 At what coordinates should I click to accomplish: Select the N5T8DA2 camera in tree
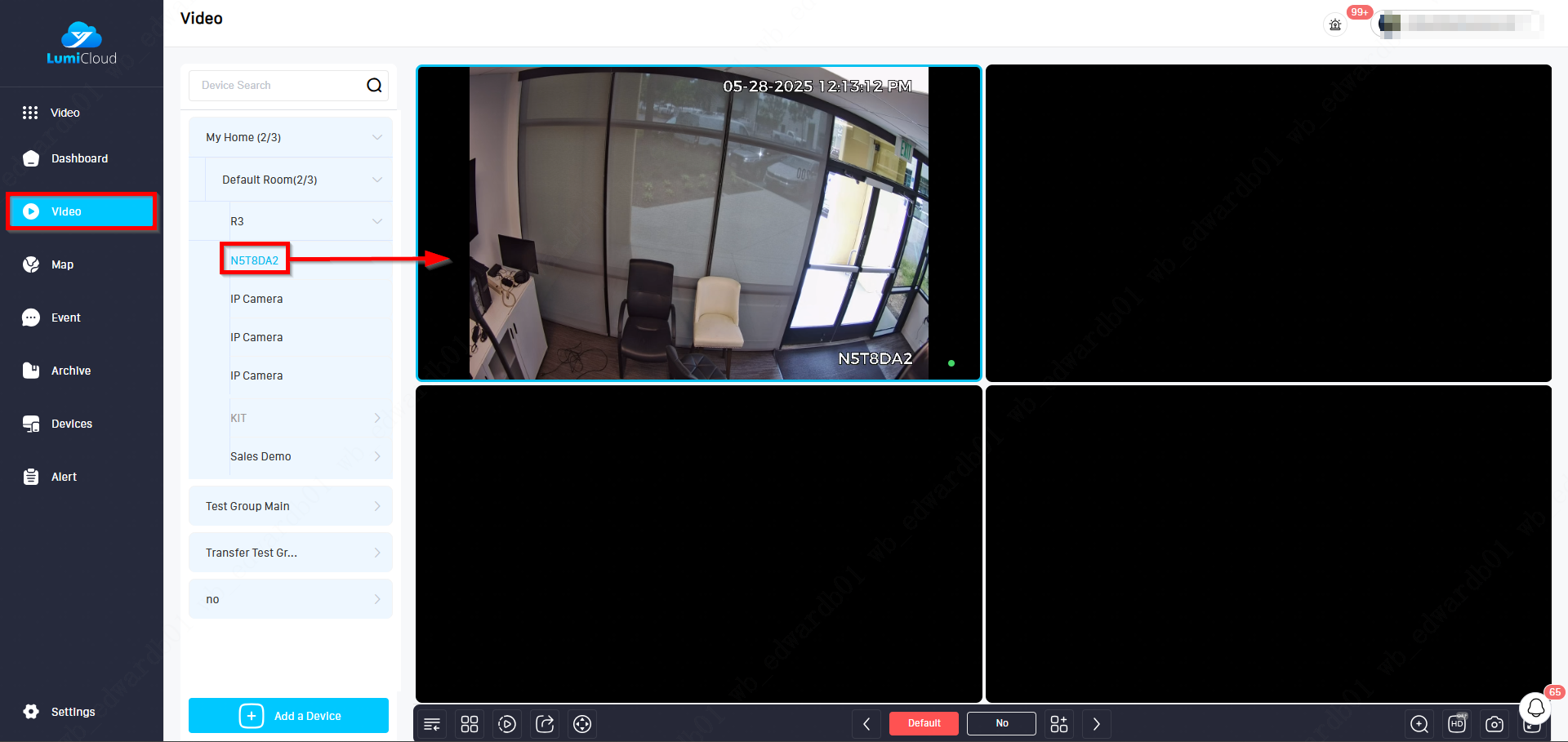click(x=254, y=260)
